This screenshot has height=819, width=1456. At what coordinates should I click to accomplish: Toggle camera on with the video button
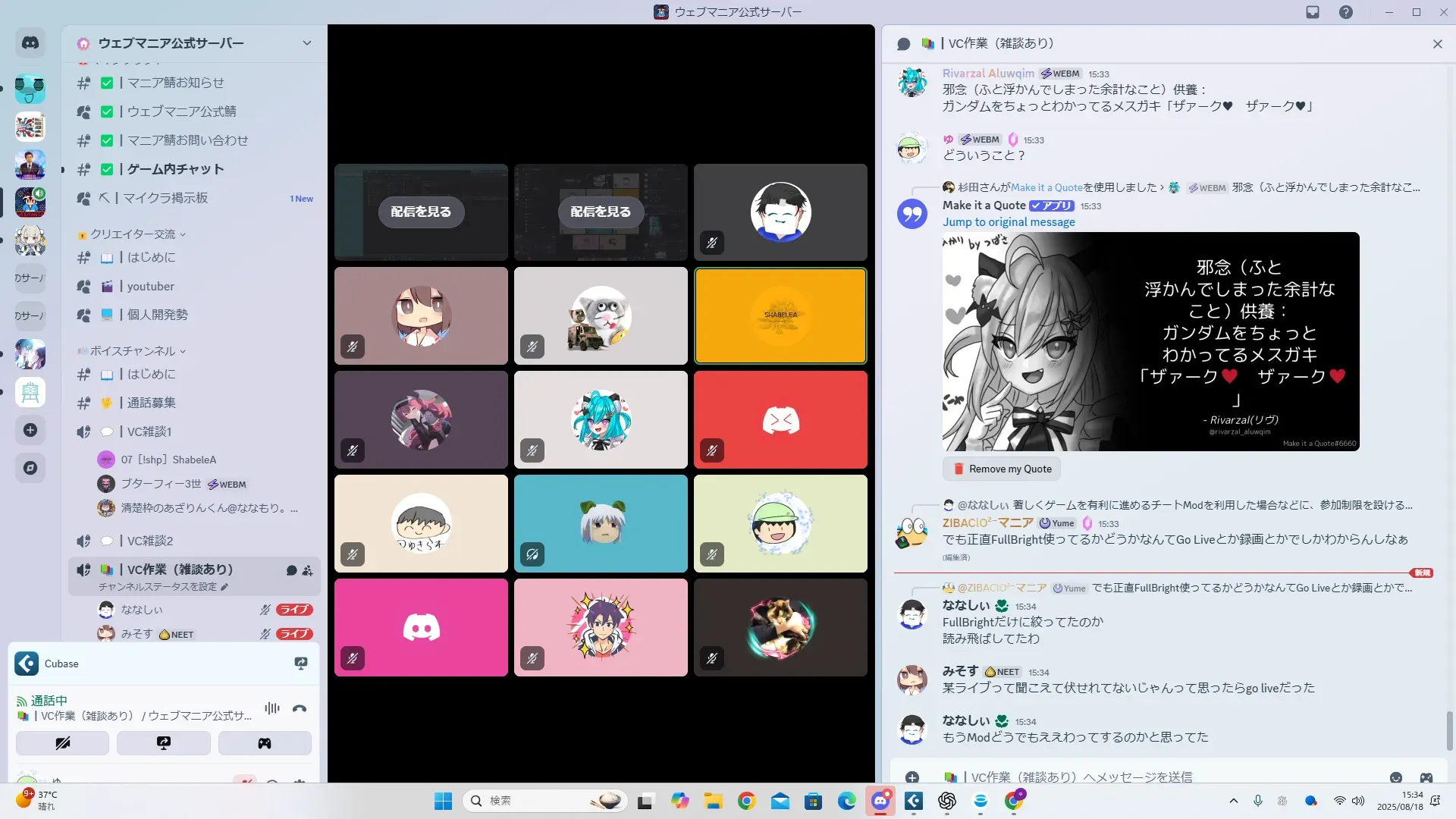coord(62,743)
